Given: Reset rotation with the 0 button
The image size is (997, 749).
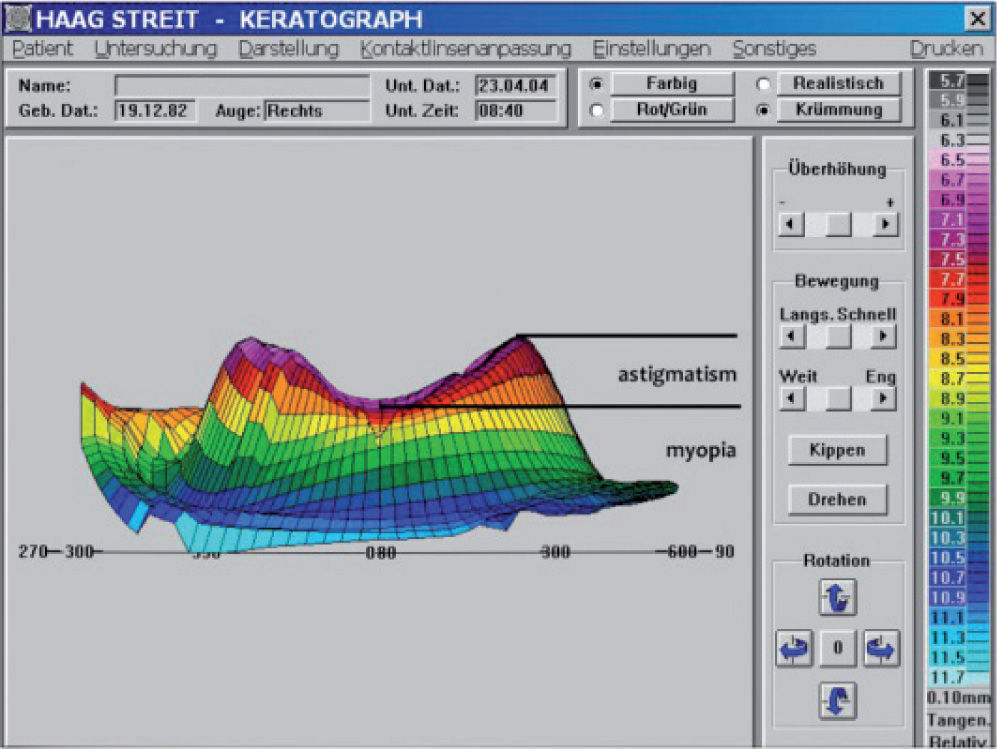Looking at the screenshot, I should [x=837, y=649].
